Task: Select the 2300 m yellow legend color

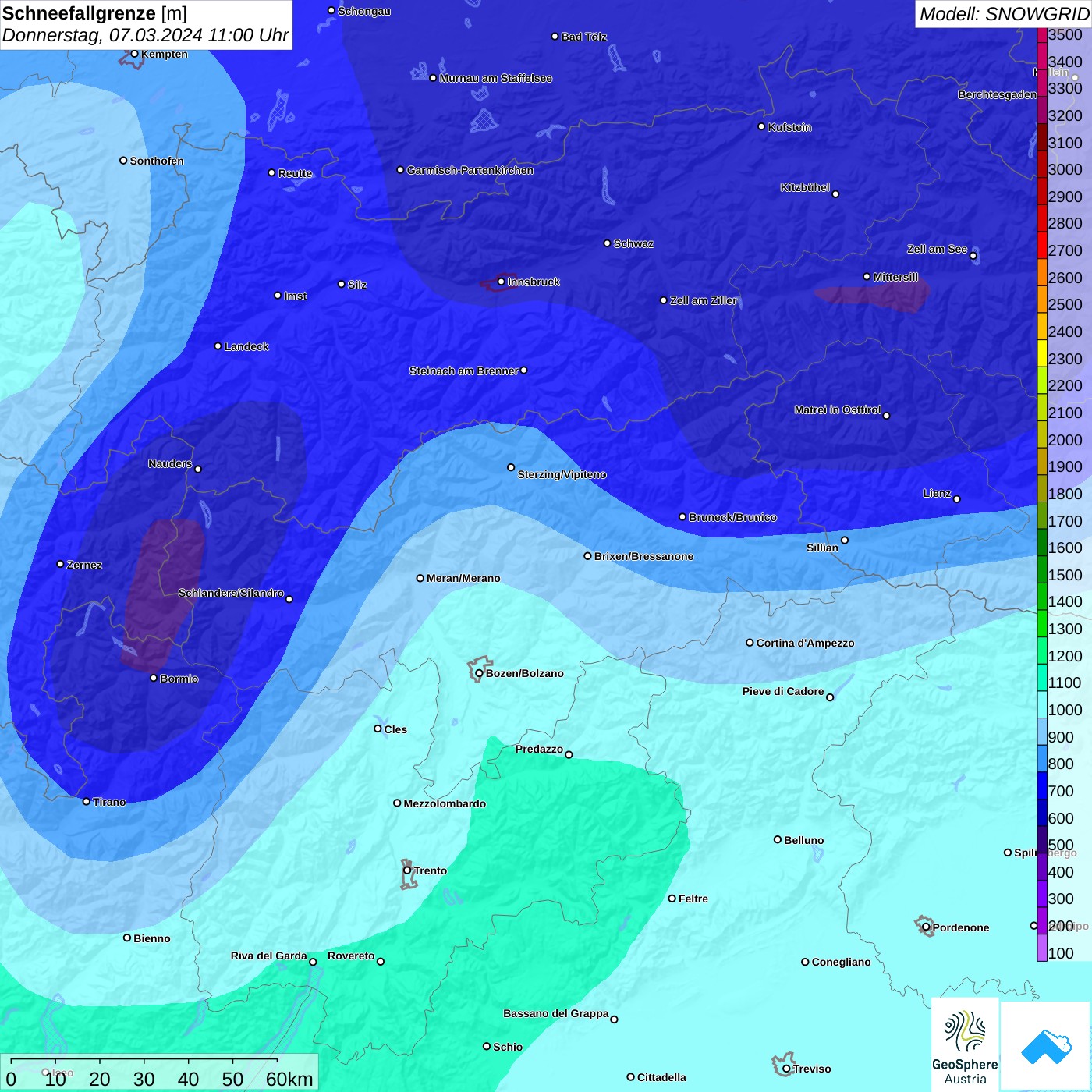Action: (x=1042, y=353)
